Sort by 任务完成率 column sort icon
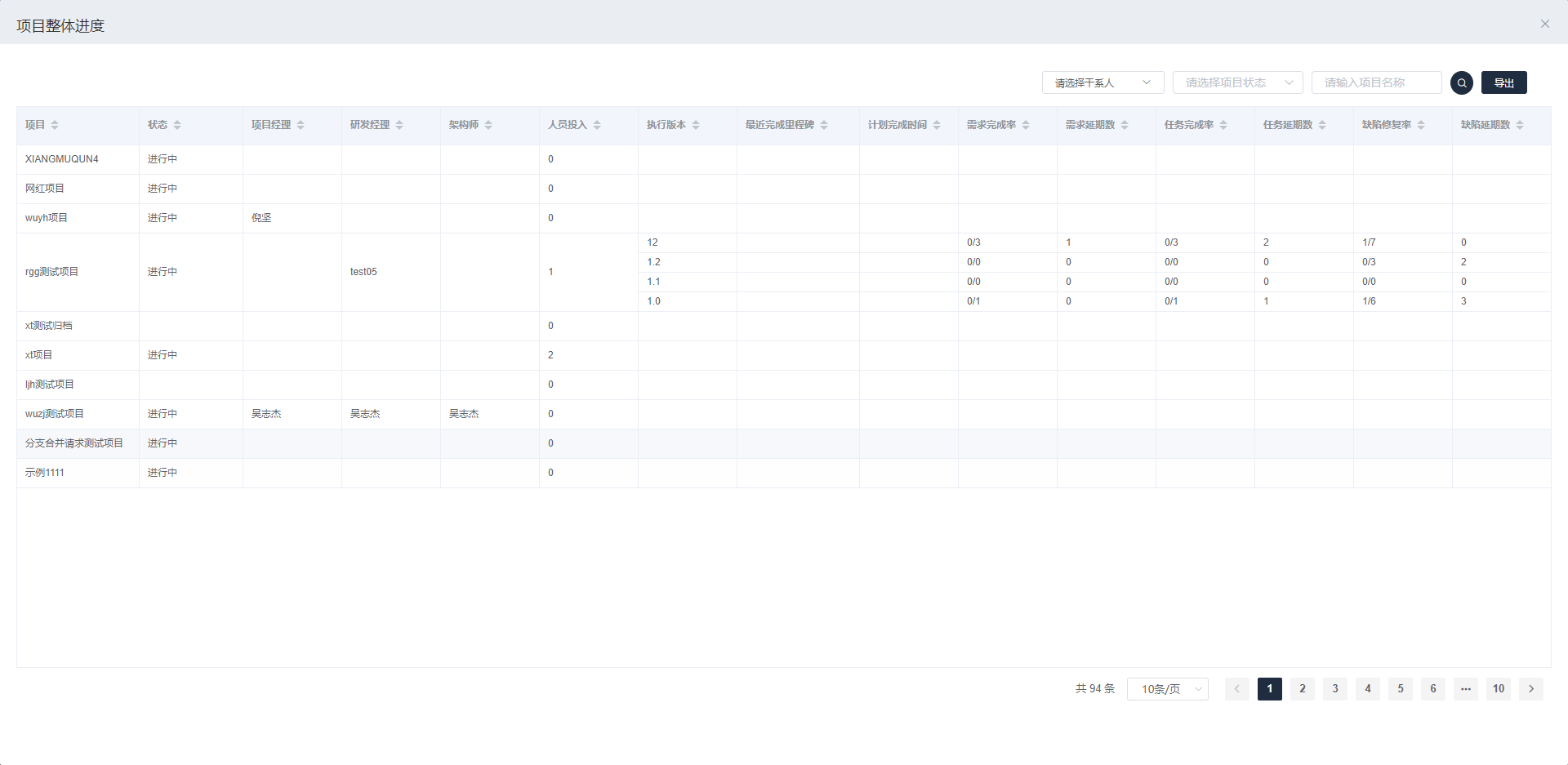Screen dimensions: 1568x765 (x=1223, y=125)
